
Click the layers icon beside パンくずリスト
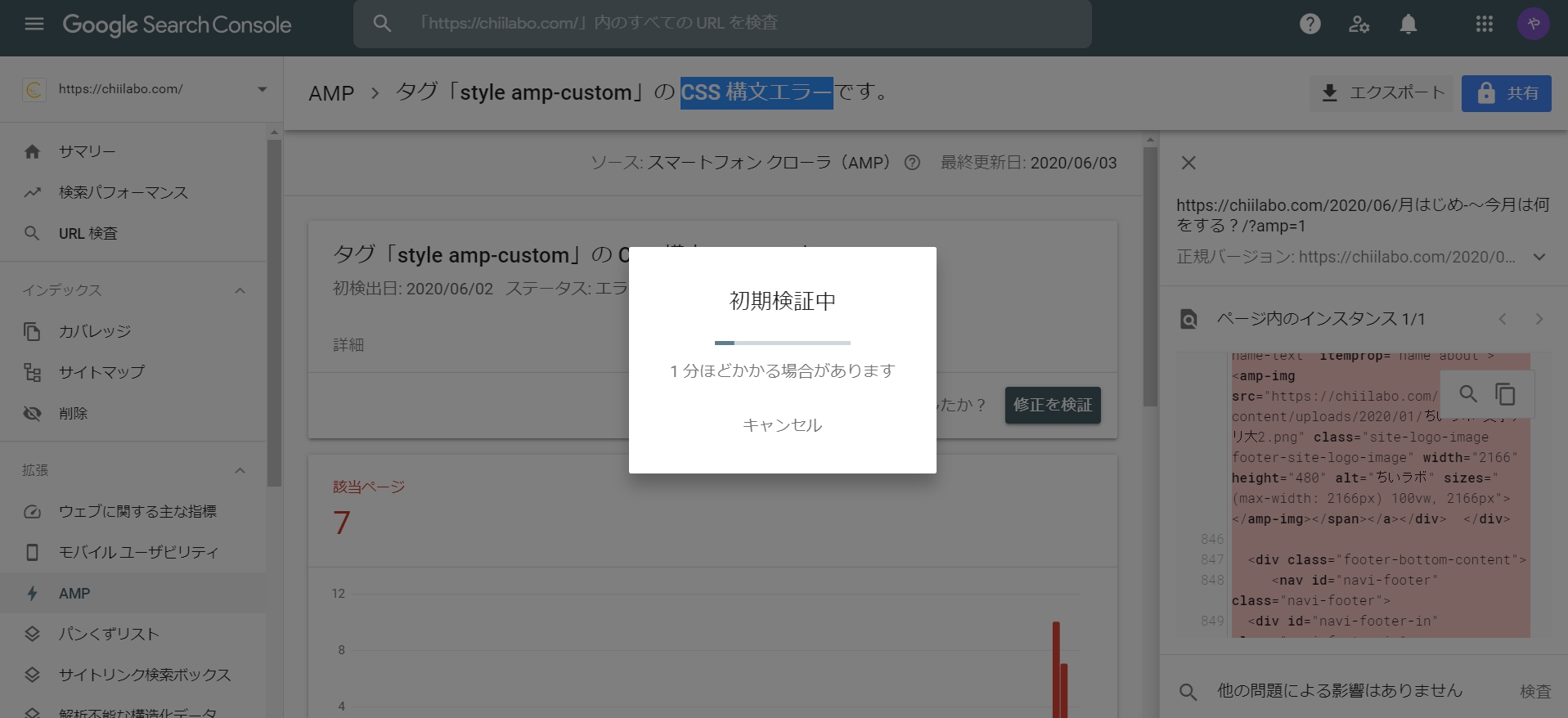click(32, 634)
